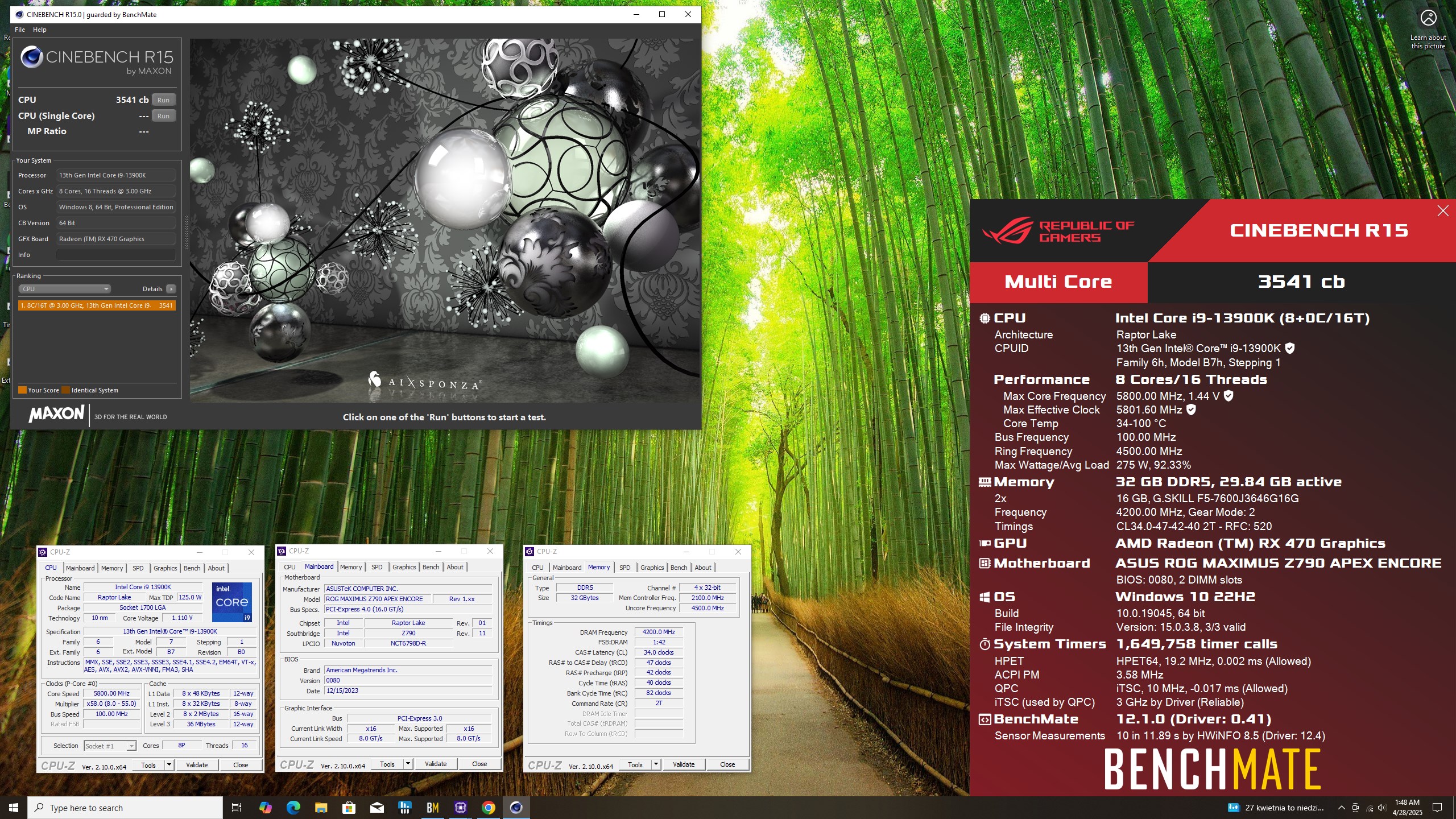Switch to Bench tab in first CPU-Z window

coord(192,568)
